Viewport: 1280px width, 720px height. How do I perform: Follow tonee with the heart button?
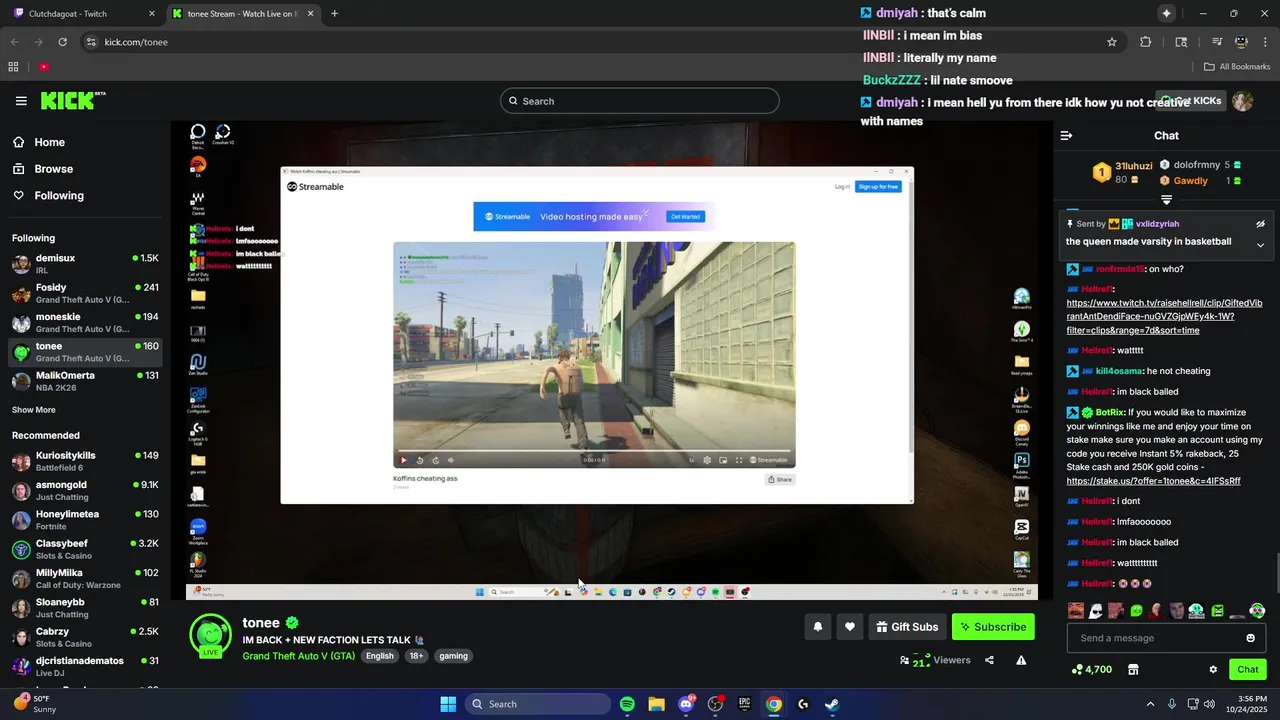850,627
